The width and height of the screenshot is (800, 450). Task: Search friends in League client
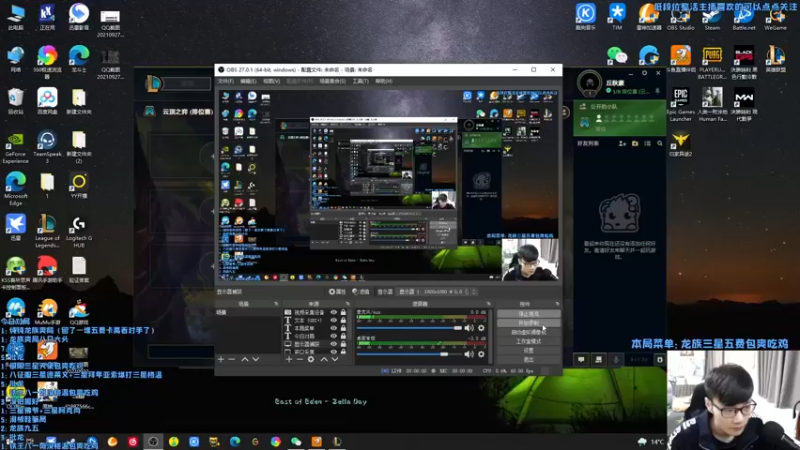click(x=660, y=144)
